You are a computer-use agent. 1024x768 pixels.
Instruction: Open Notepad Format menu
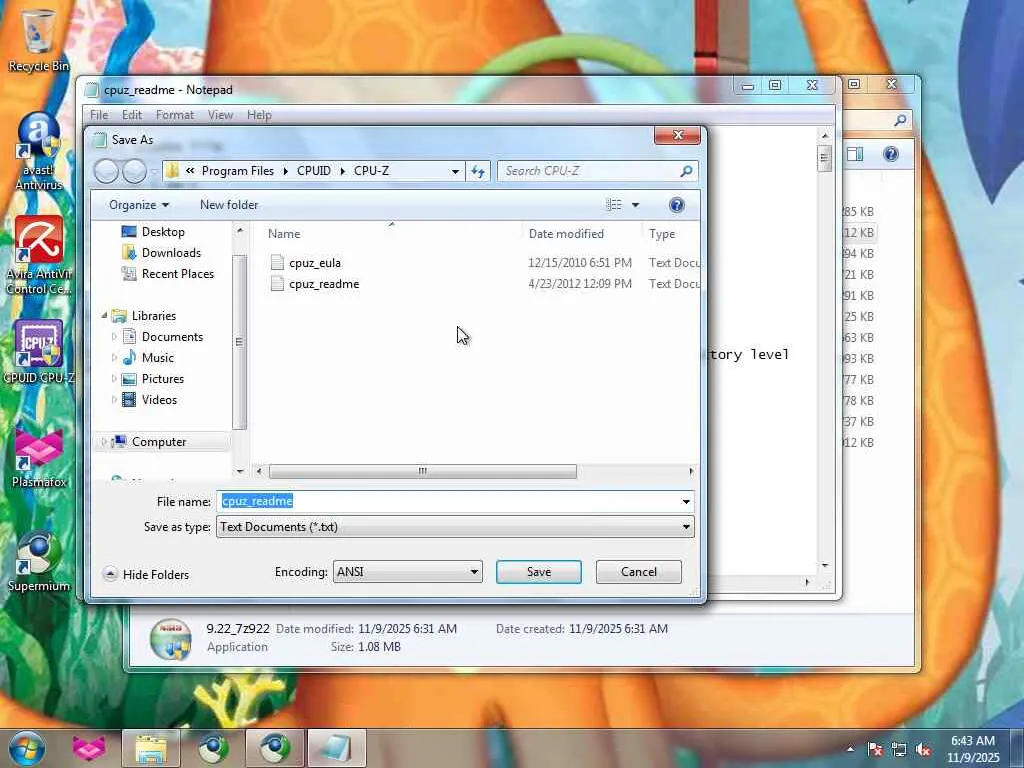click(x=174, y=115)
